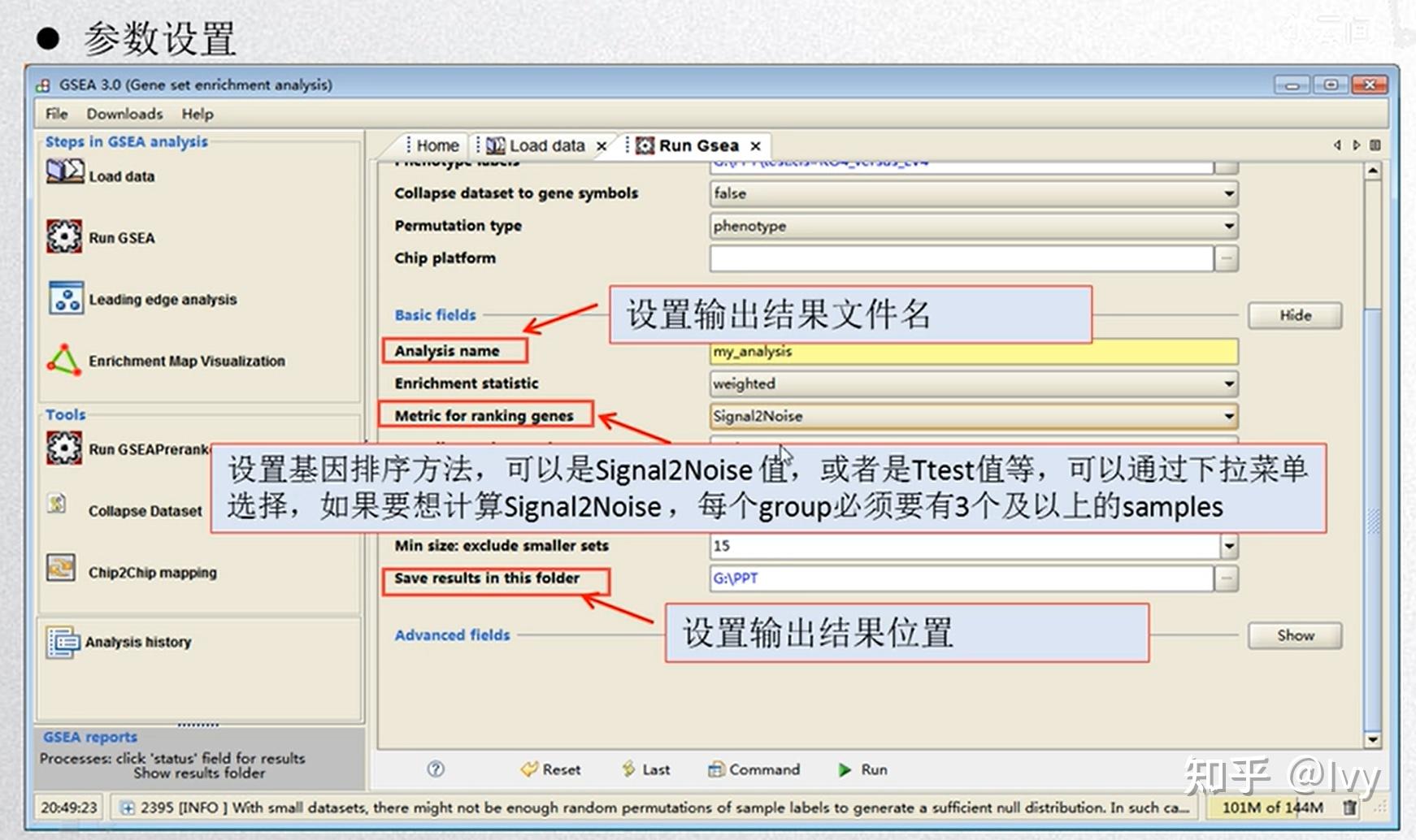Viewport: 1416px width, 840px height.
Task: Switch to the Home tab
Action: tap(437, 145)
